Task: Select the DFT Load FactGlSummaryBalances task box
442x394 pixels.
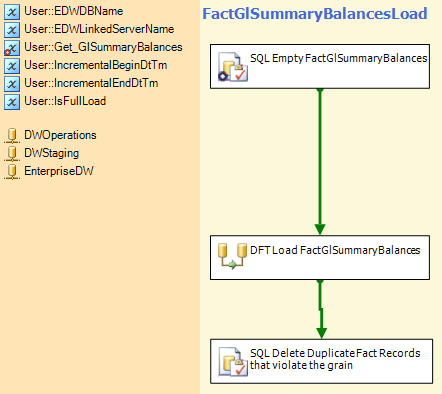Action: click(x=320, y=257)
